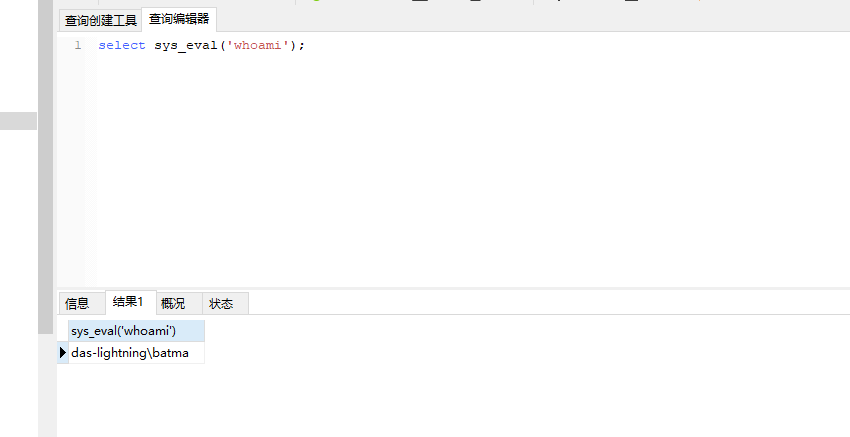
Task: Switch to the 查询创建工具 tab
Action: tap(100, 21)
